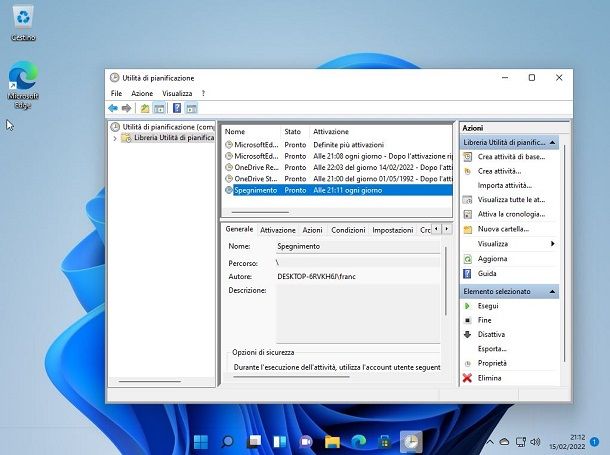
Task: Open the File menu
Action: [116, 93]
